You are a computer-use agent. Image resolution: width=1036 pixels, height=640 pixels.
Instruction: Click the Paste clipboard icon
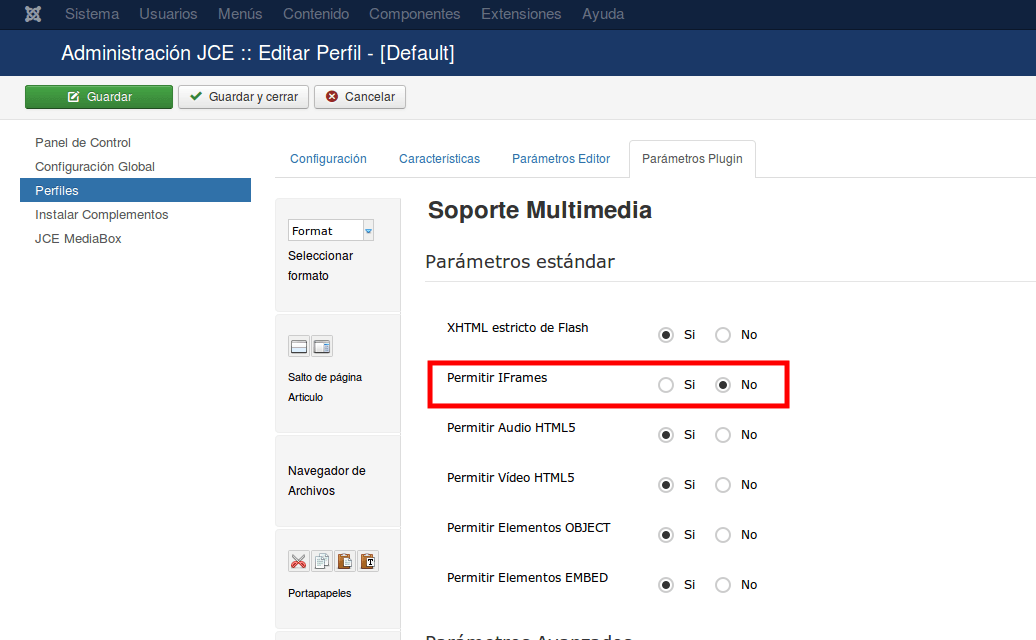pyautogui.click(x=345, y=561)
